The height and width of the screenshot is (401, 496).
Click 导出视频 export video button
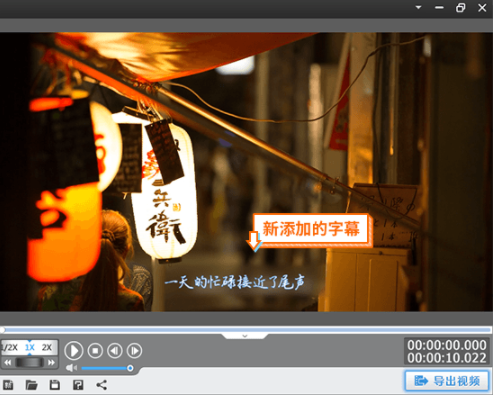447,381
